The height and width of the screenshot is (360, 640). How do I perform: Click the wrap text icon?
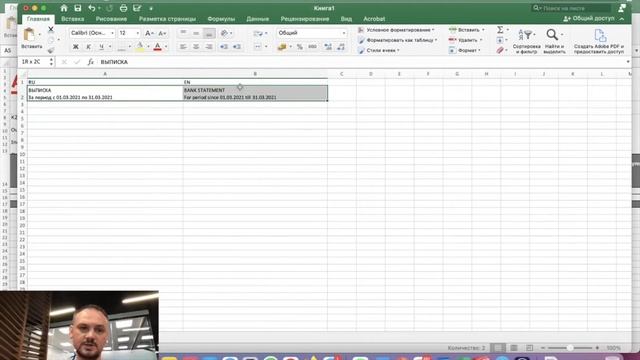point(258,33)
